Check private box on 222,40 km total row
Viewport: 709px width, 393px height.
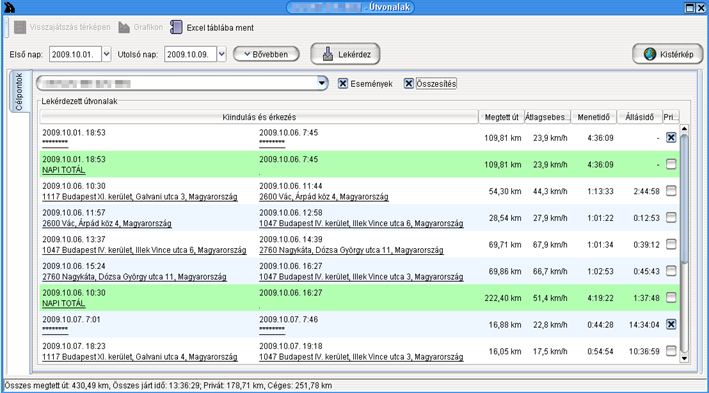[671, 298]
